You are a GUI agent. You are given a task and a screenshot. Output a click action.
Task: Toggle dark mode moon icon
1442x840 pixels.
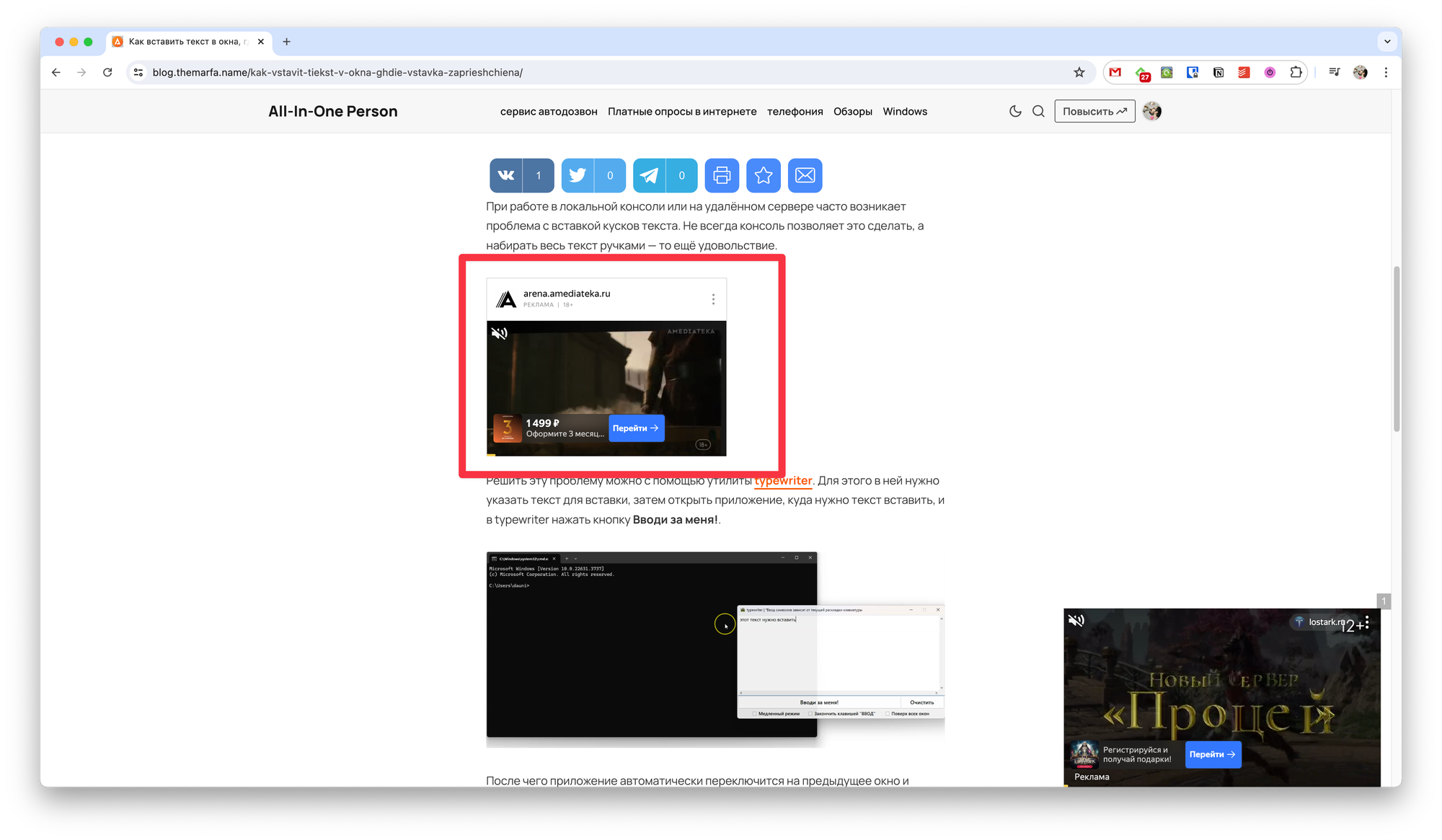(x=1015, y=111)
